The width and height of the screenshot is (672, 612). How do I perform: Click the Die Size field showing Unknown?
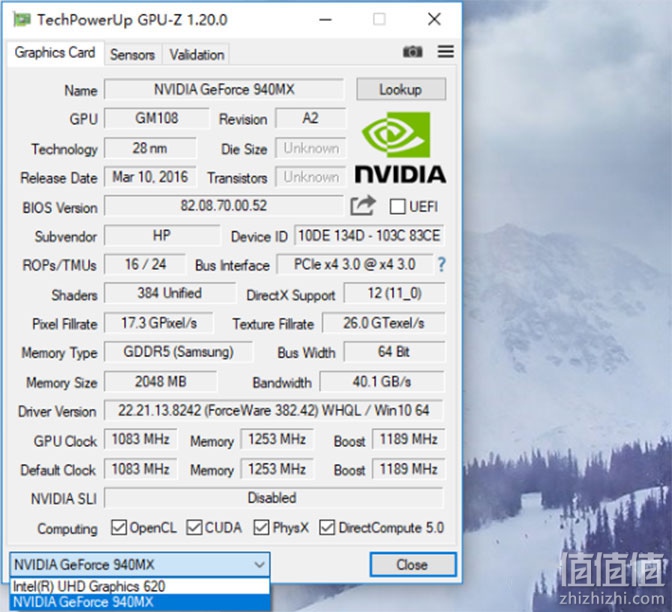311,148
